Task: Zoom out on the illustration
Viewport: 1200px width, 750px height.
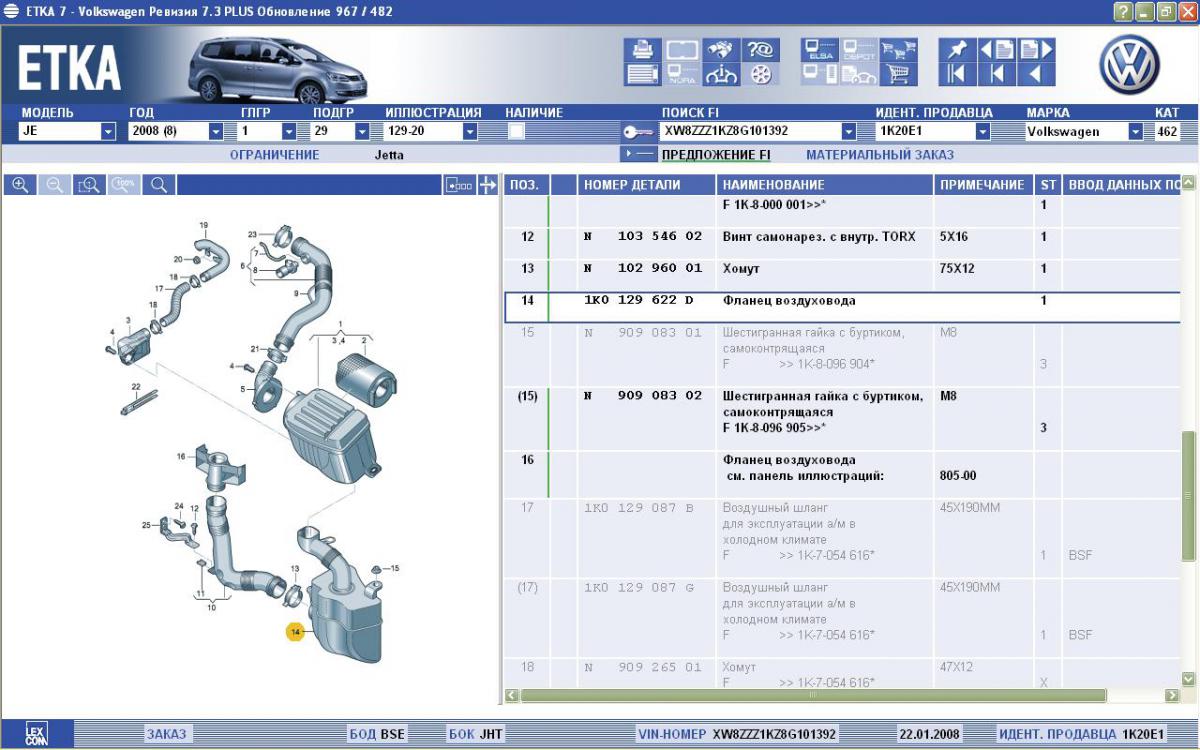Action: [x=54, y=185]
